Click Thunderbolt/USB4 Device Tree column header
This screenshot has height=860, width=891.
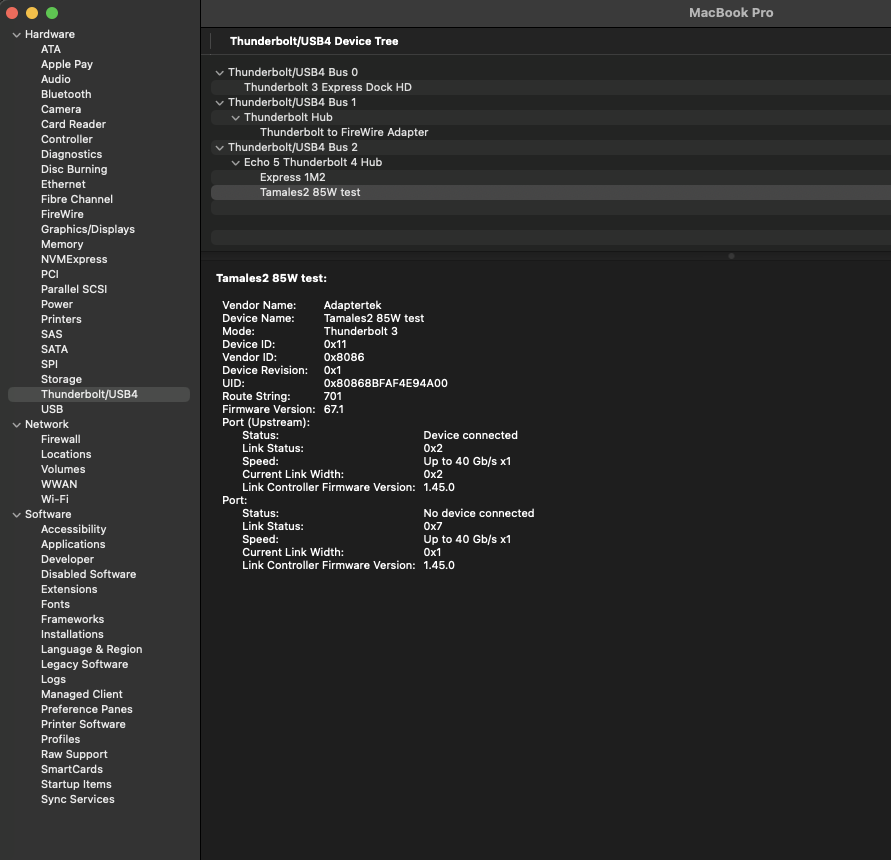314,41
